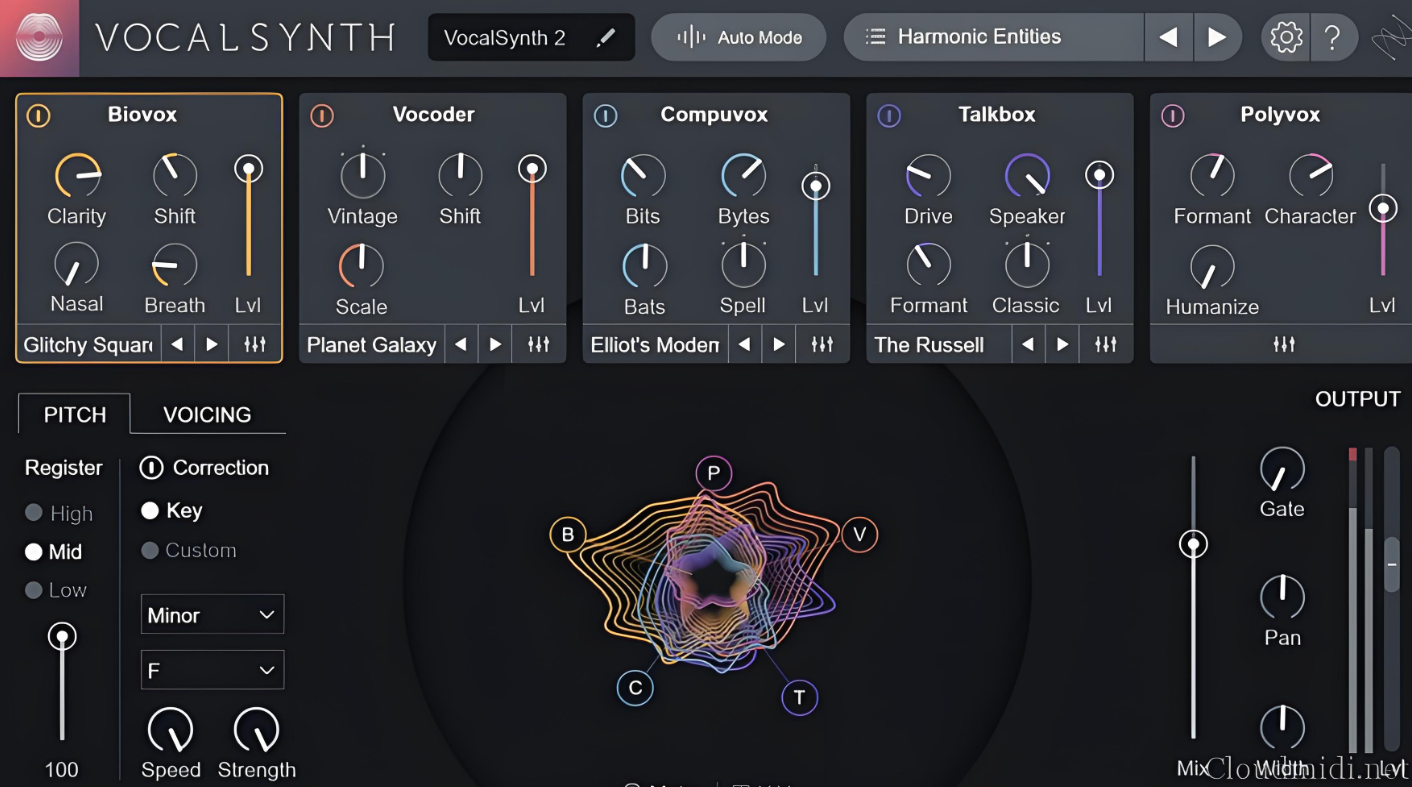Switch to the VOICING tab
The width and height of the screenshot is (1412, 787).
tap(207, 414)
